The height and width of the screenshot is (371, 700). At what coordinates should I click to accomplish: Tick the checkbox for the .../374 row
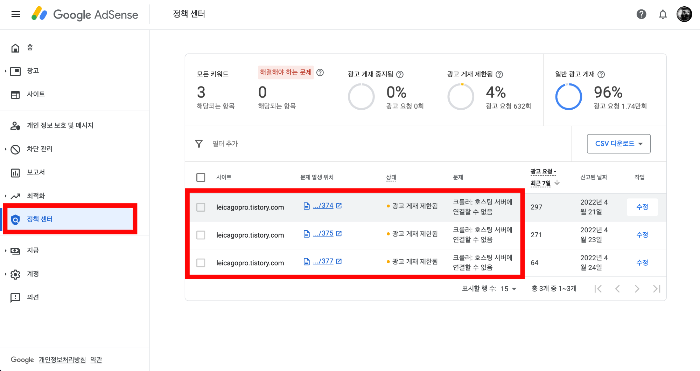click(x=200, y=207)
